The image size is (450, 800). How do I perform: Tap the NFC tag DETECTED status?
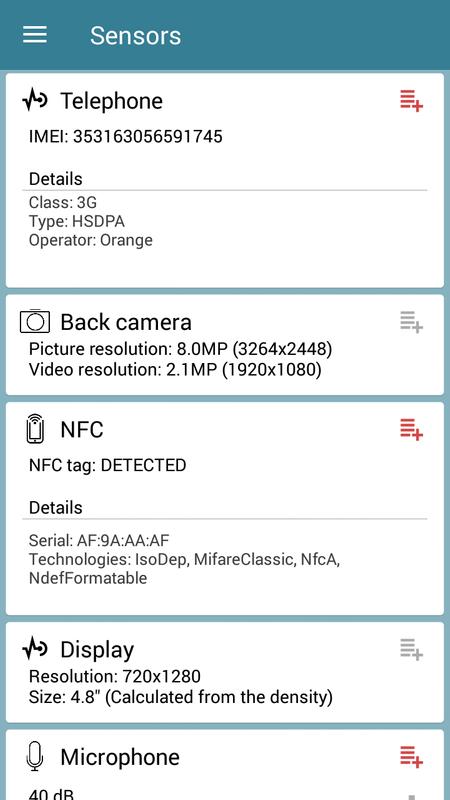click(107, 465)
